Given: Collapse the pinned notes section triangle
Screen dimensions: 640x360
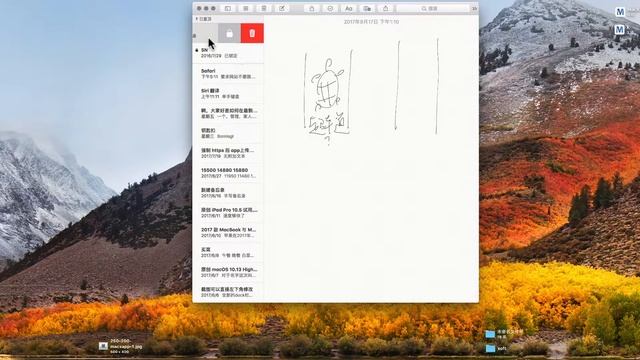Looking at the screenshot, I should coord(196,19).
